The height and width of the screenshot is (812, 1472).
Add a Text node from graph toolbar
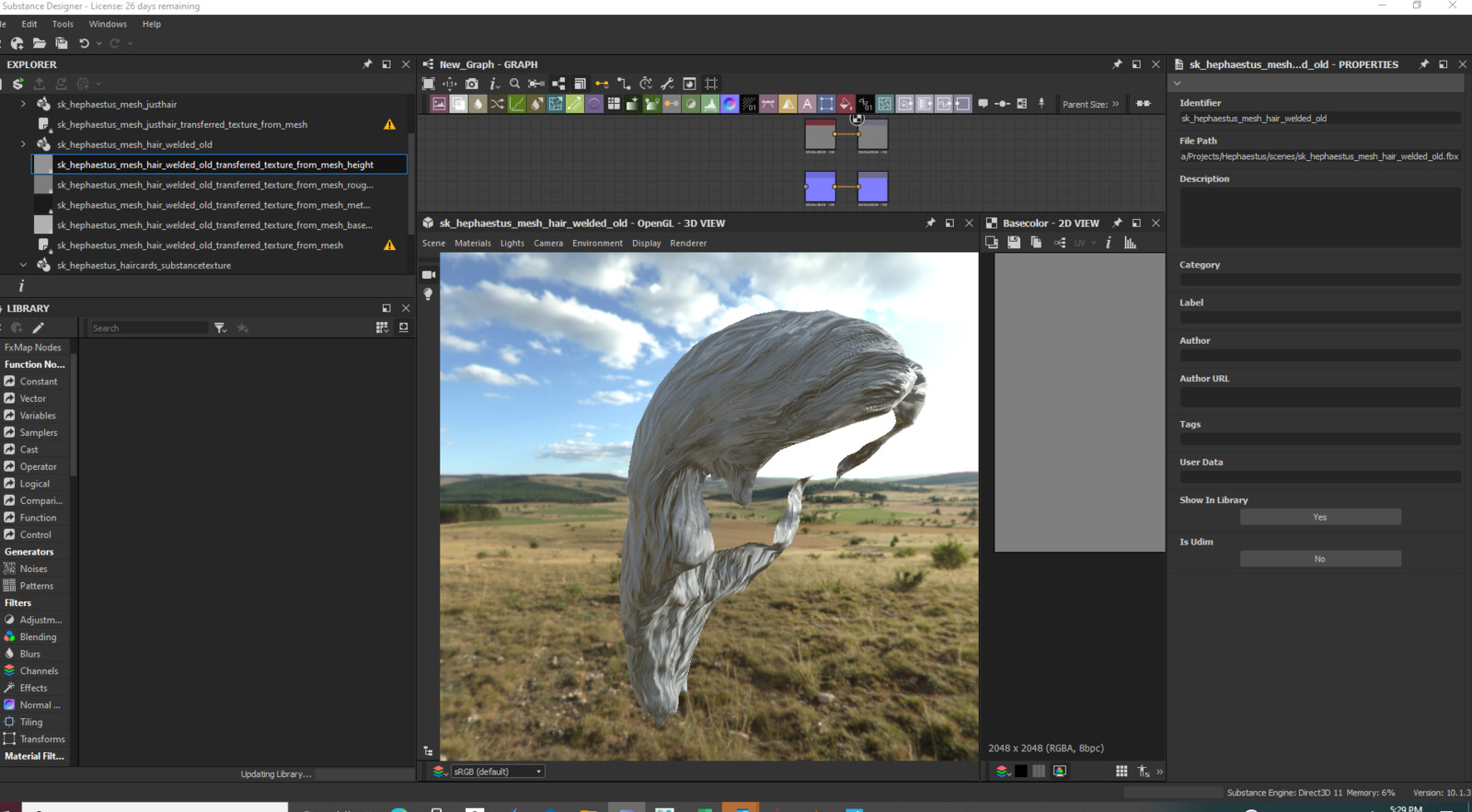[807, 104]
